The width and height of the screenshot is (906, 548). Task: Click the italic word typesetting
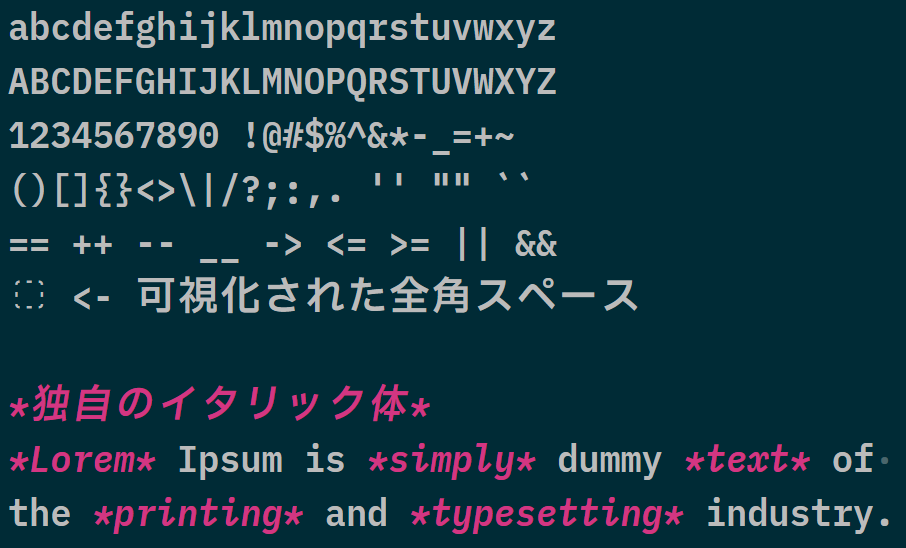pyautogui.click(x=547, y=514)
